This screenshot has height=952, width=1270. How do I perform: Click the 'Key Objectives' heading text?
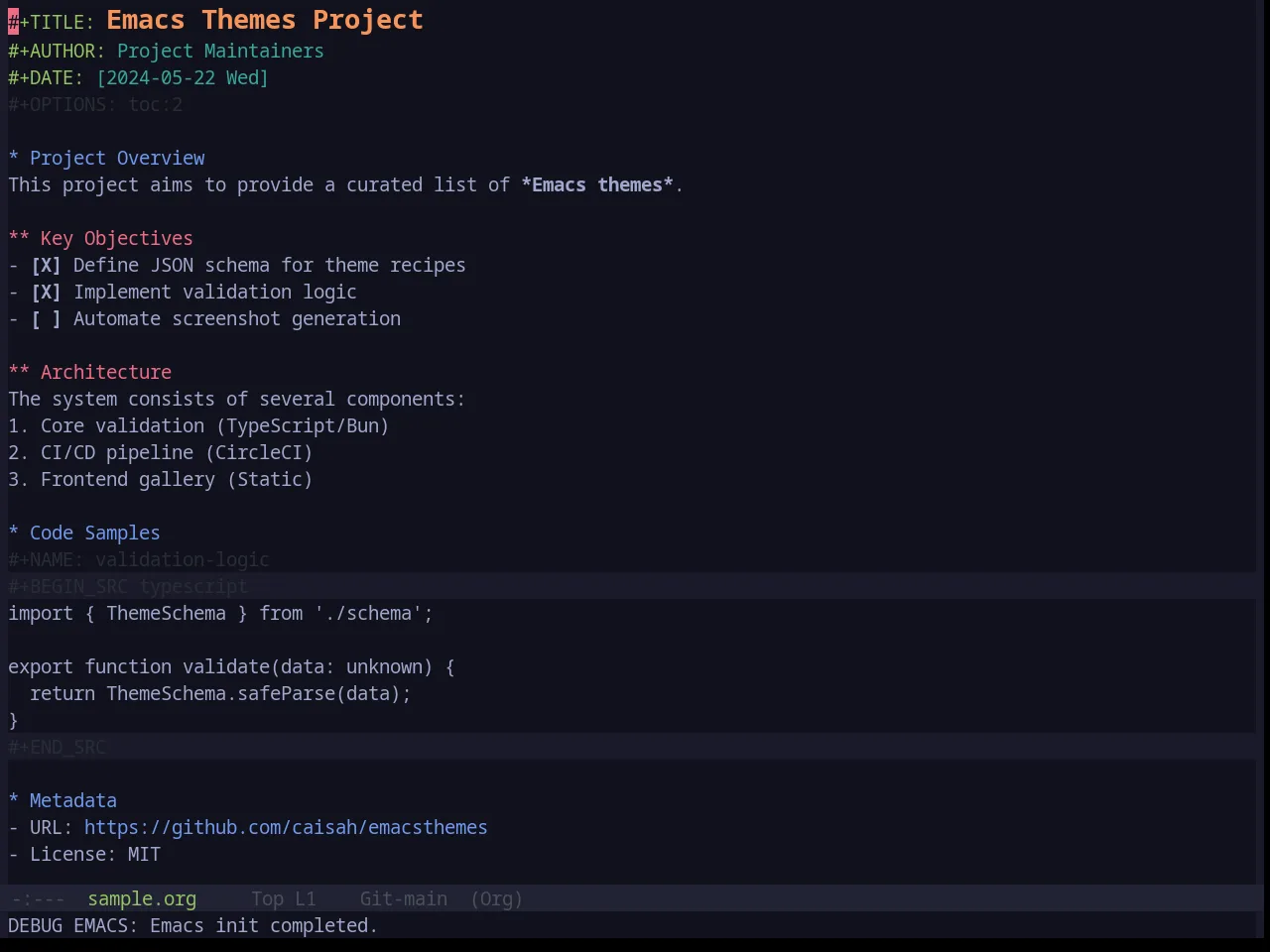click(x=117, y=239)
